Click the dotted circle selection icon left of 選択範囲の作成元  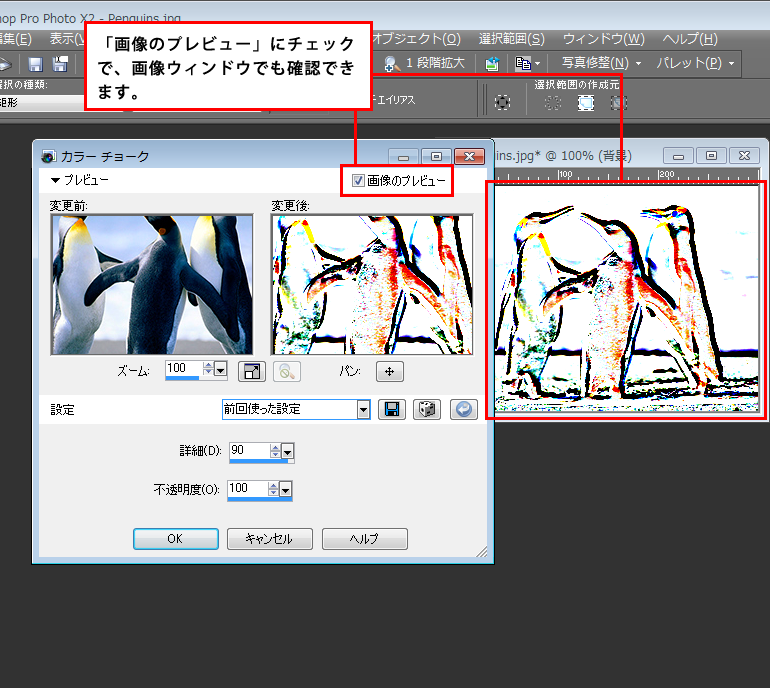tap(502, 102)
